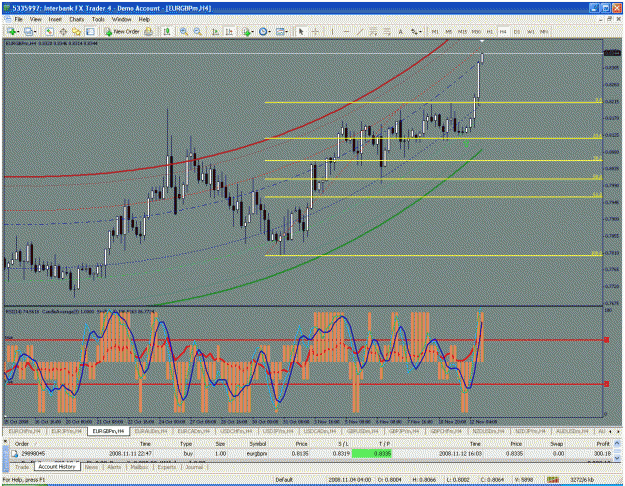Open the Tools menu
This screenshot has width=625, height=486.
coord(98,19)
